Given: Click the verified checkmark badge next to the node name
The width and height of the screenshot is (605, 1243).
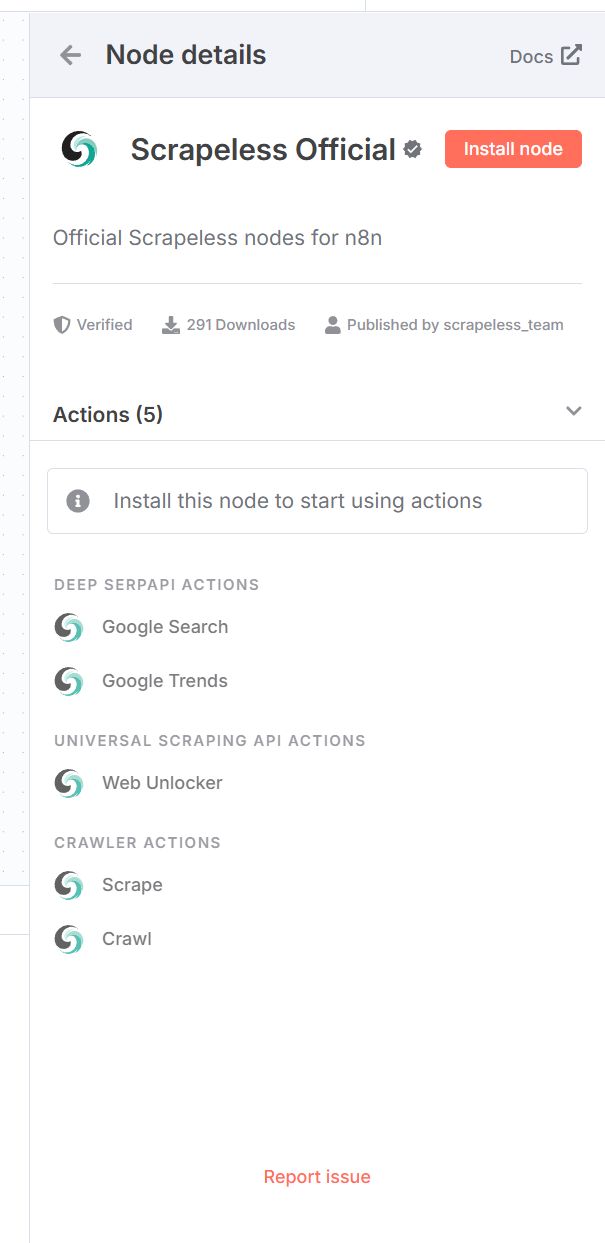Looking at the screenshot, I should pyautogui.click(x=412, y=149).
